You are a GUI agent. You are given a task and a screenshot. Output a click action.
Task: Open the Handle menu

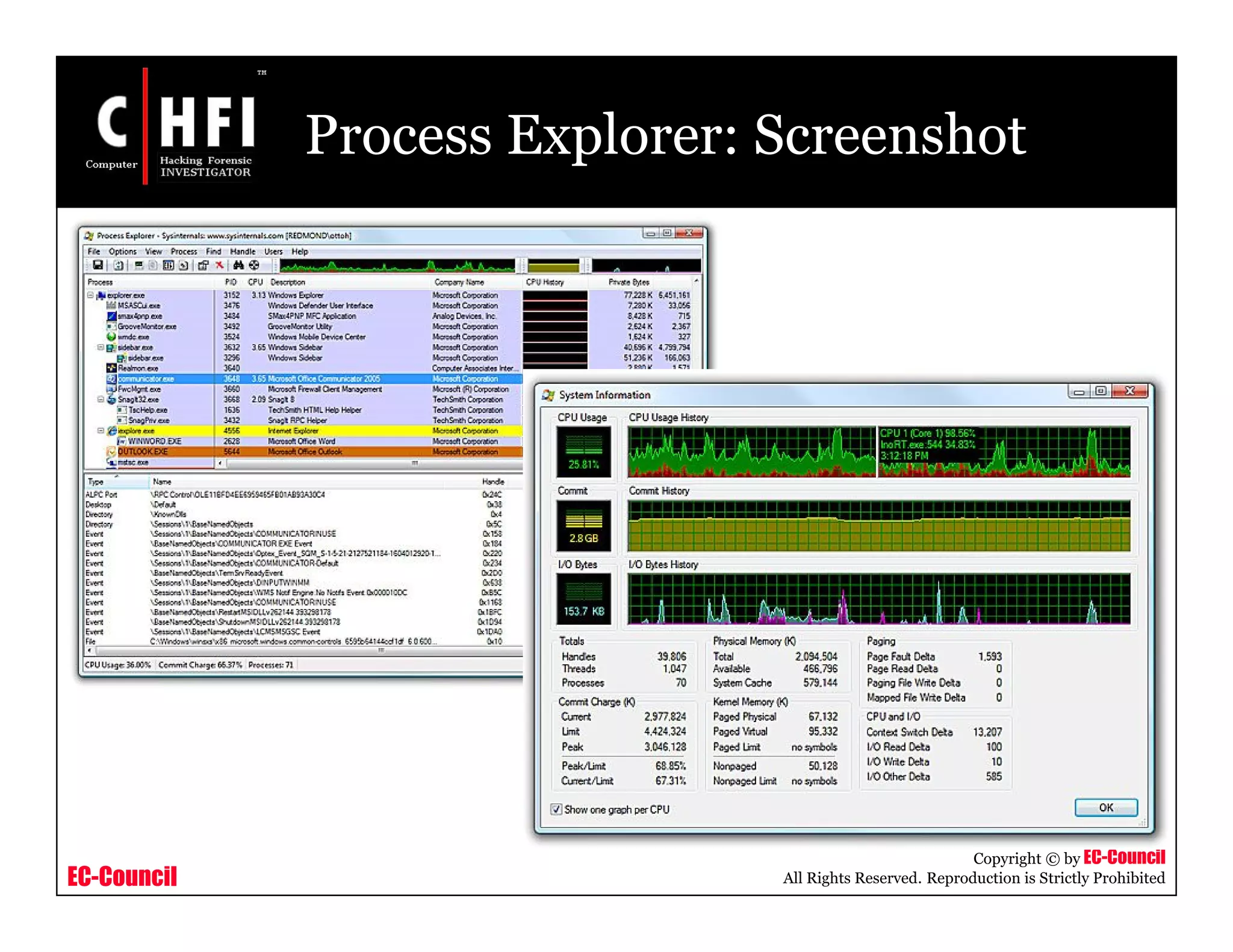click(242, 252)
